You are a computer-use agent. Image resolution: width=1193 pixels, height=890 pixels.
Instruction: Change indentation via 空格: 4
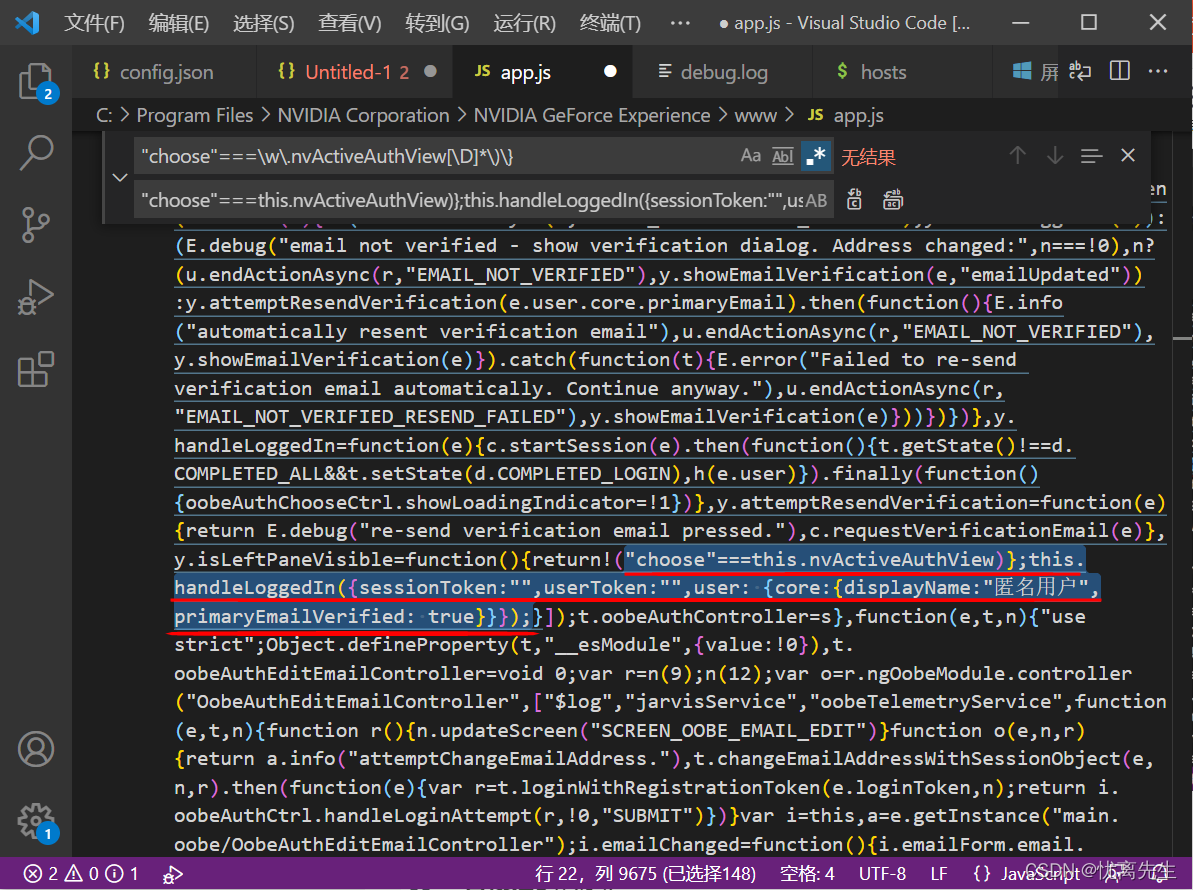tap(807, 874)
